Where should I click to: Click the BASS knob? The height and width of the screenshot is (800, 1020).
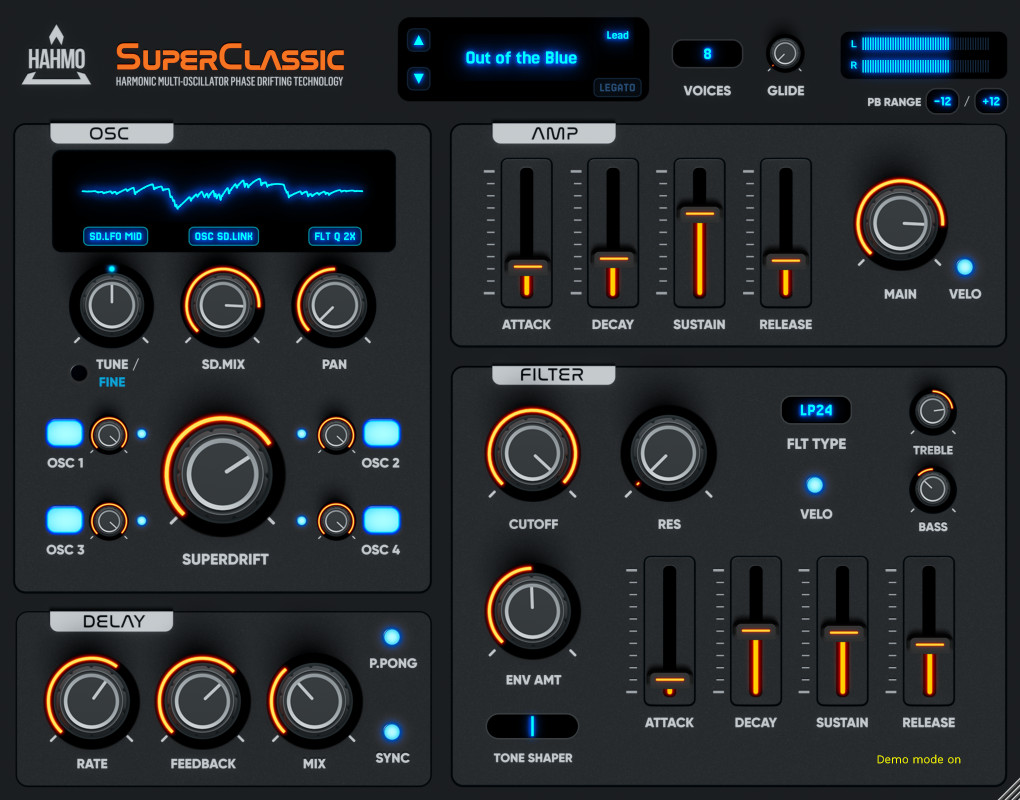[932, 489]
